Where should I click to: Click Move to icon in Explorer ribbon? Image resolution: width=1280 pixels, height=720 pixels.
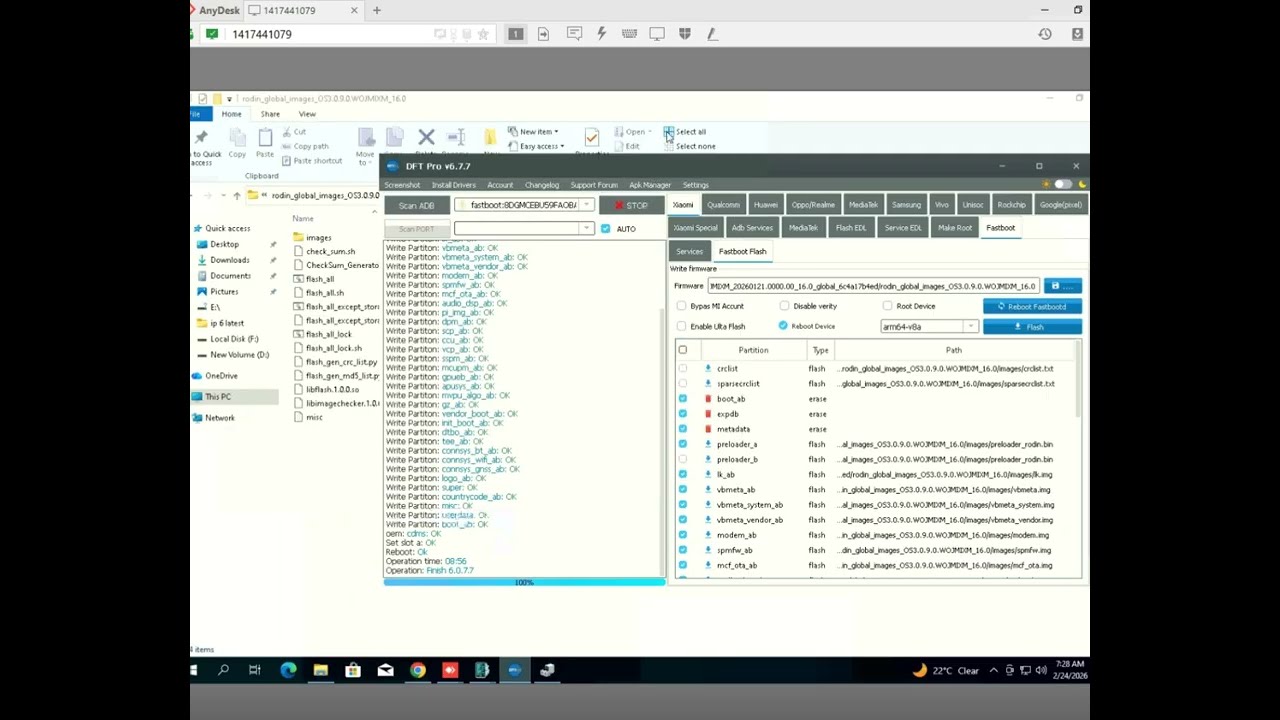click(366, 137)
